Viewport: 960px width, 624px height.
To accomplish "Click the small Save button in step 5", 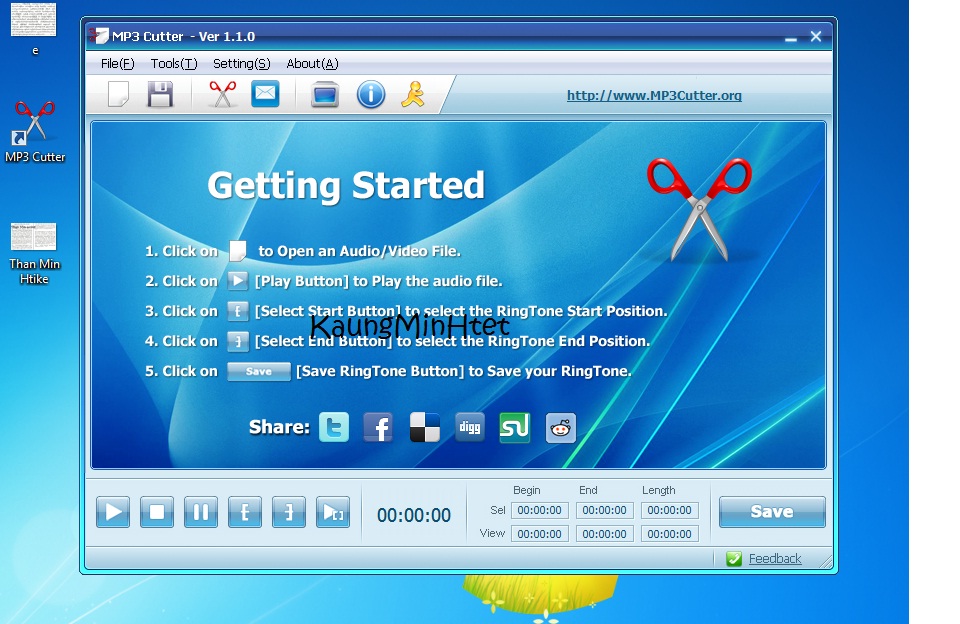I will tap(258, 371).
